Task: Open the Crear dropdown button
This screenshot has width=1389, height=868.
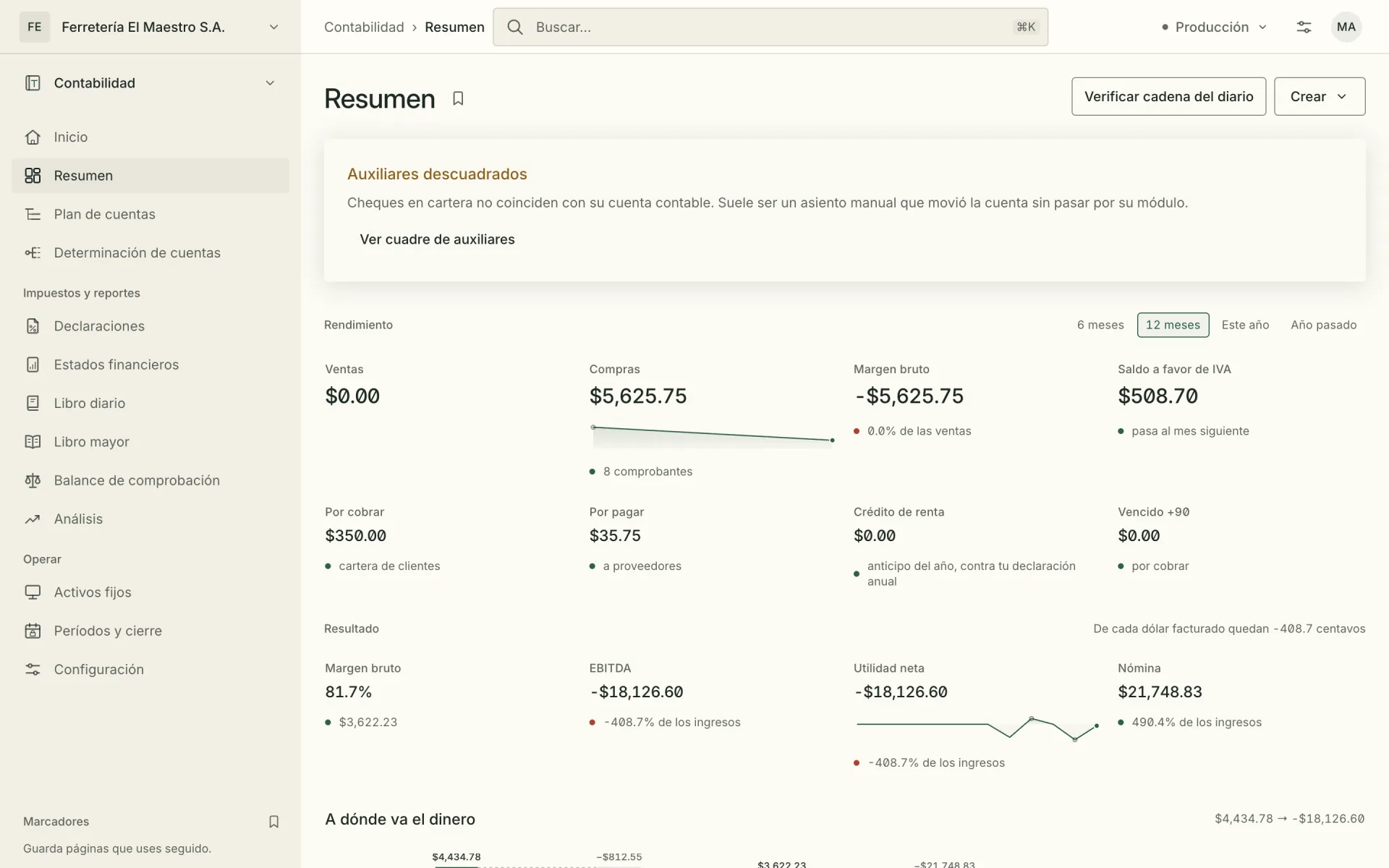Action: [1319, 96]
